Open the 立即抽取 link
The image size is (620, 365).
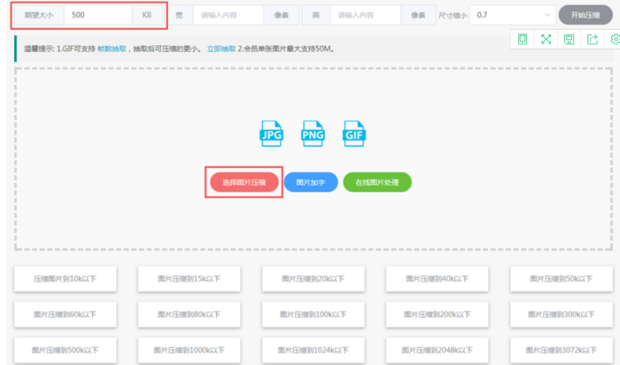[221, 49]
